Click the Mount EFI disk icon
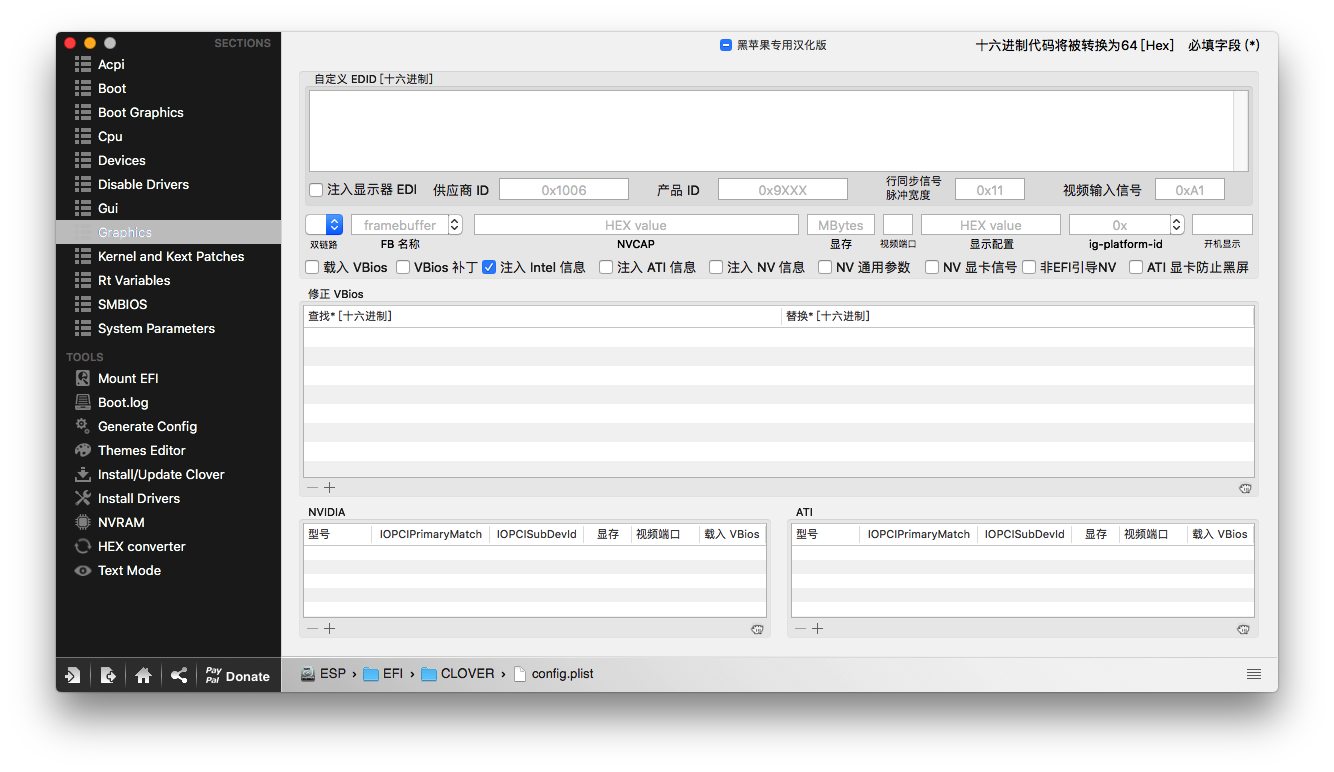This screenshot has height=772, width=1334. tap(83, 378)
